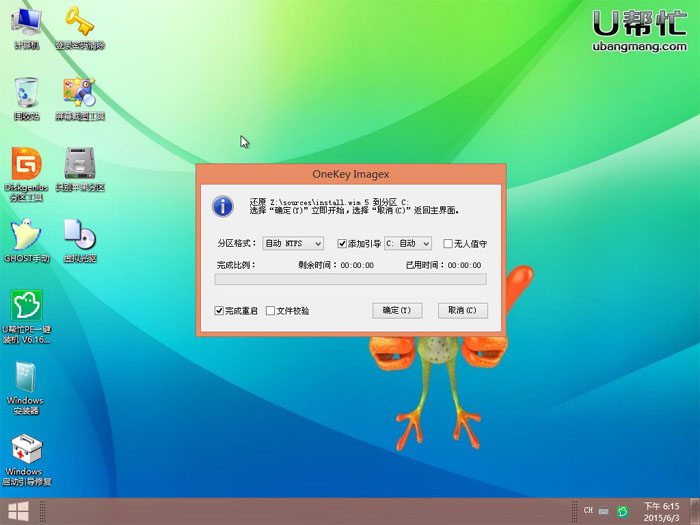Viewport: 700px width, 525px height.
Task: Enable the 文件校验 (file verify) checkbox
Action: click(x=270, y=310)
